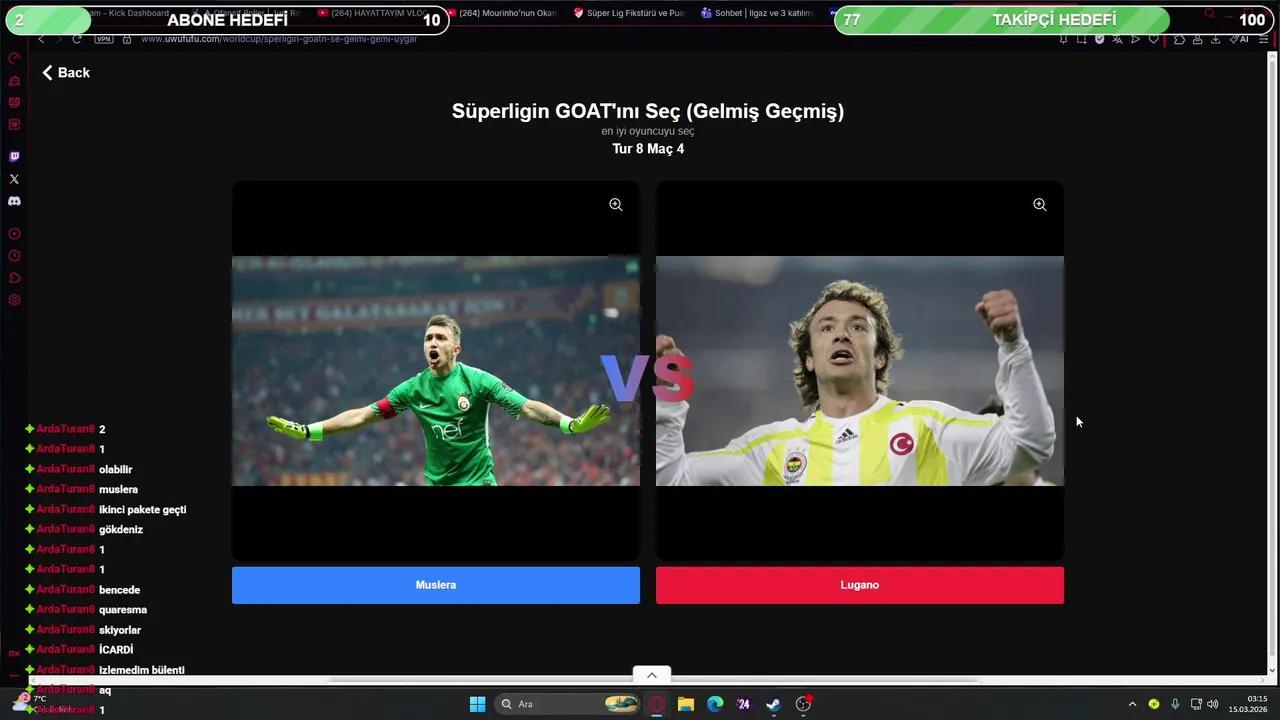Open File Explorer from the taskbar
This screenshot has height=720, width=1280.
point(686,704)
